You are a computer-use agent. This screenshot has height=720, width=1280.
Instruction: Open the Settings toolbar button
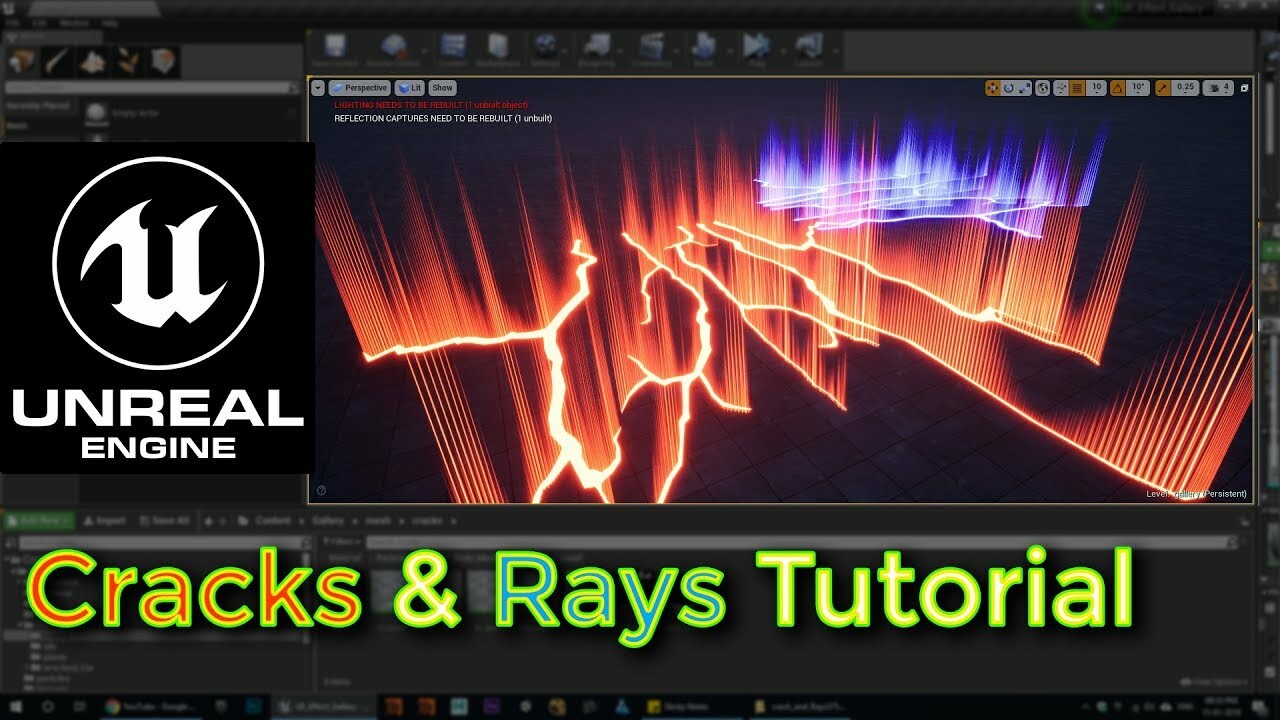[x=546, y=48]
